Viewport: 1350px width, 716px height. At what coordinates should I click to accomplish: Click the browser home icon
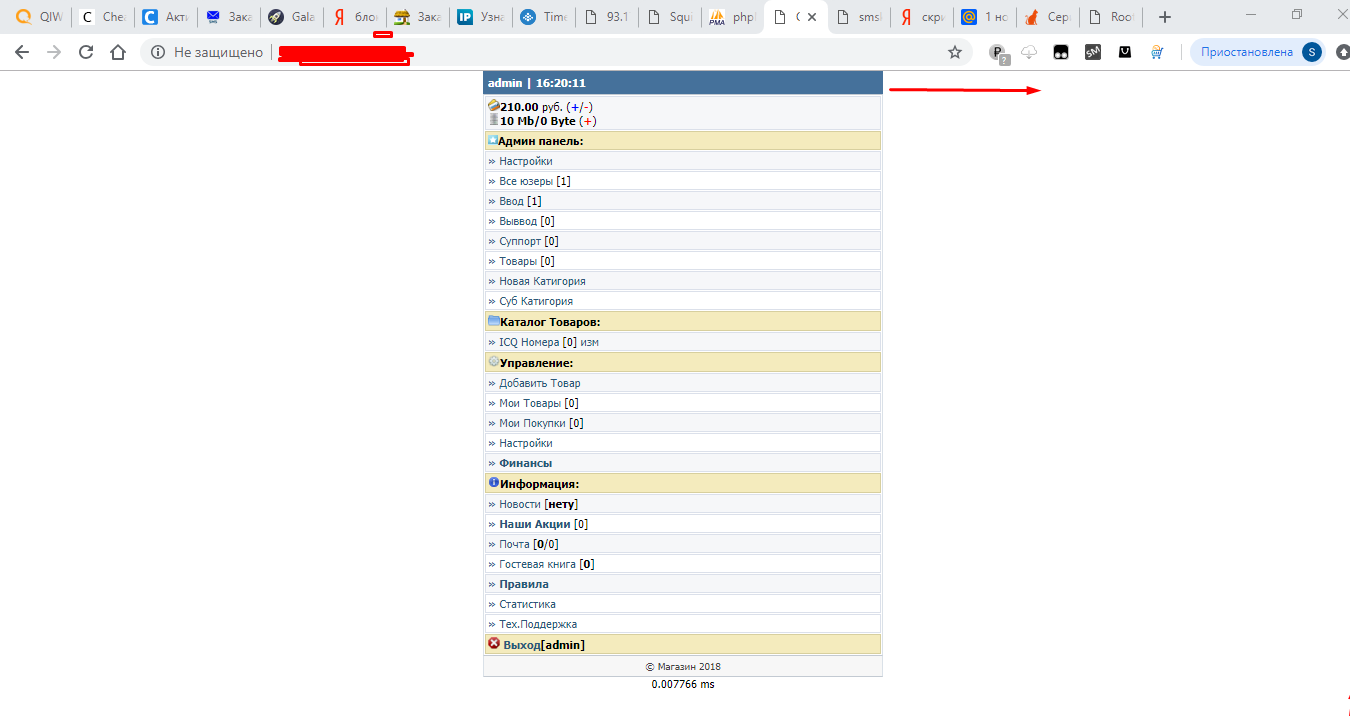[x=118, y=53]
